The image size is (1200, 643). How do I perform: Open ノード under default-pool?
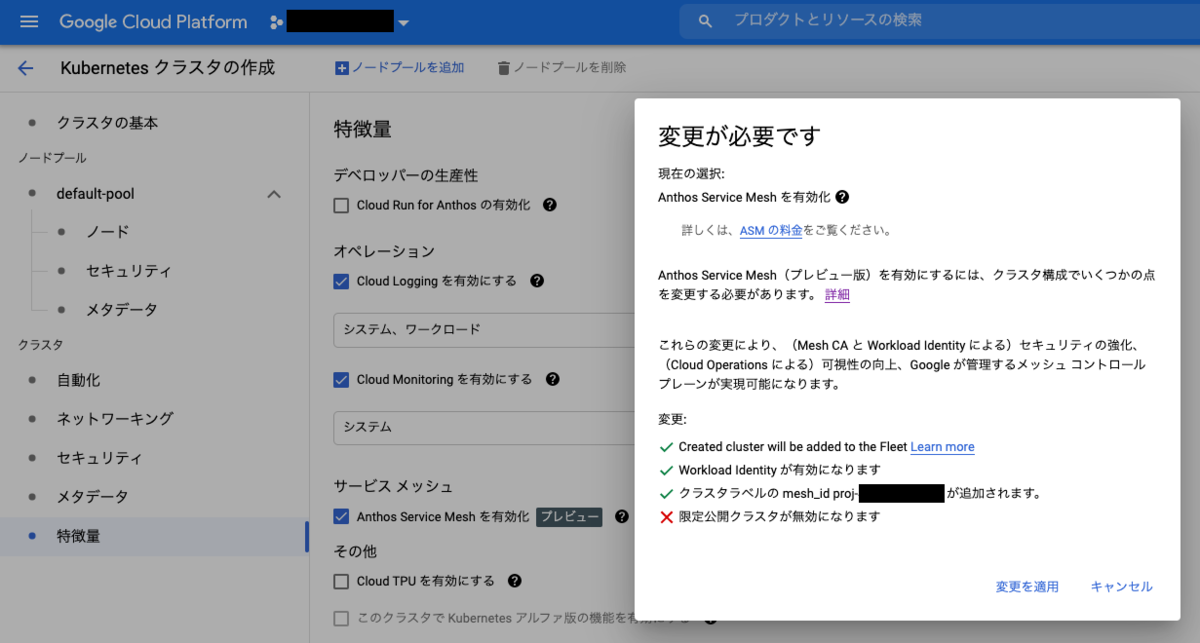point(107,232)
